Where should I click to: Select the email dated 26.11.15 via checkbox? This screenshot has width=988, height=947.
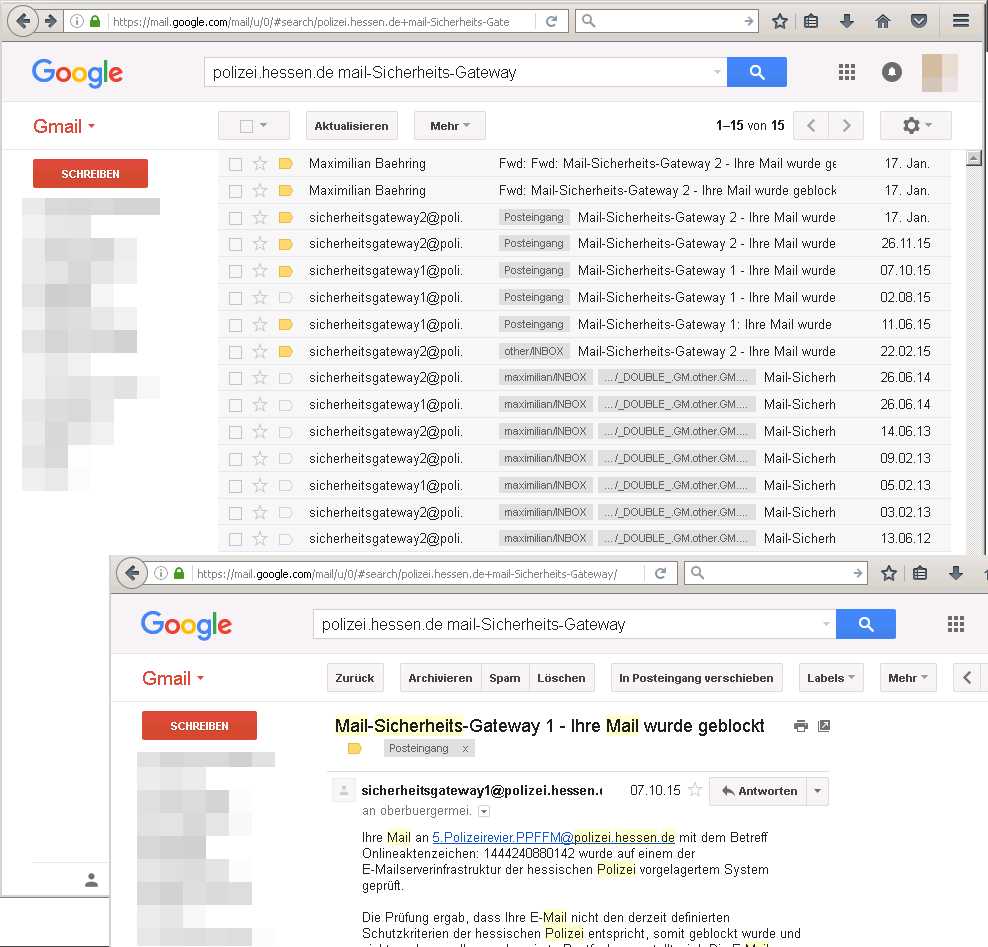(235, 244)
